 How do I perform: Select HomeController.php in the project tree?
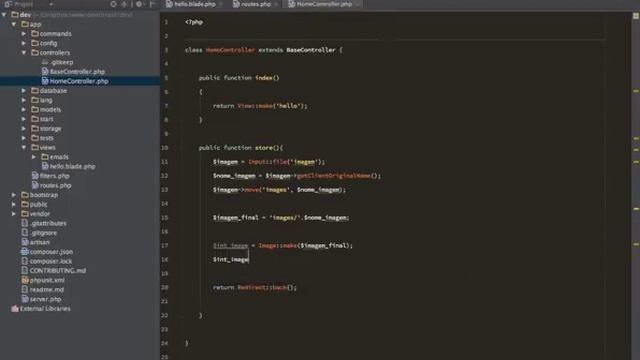click(x=79, y=81)
